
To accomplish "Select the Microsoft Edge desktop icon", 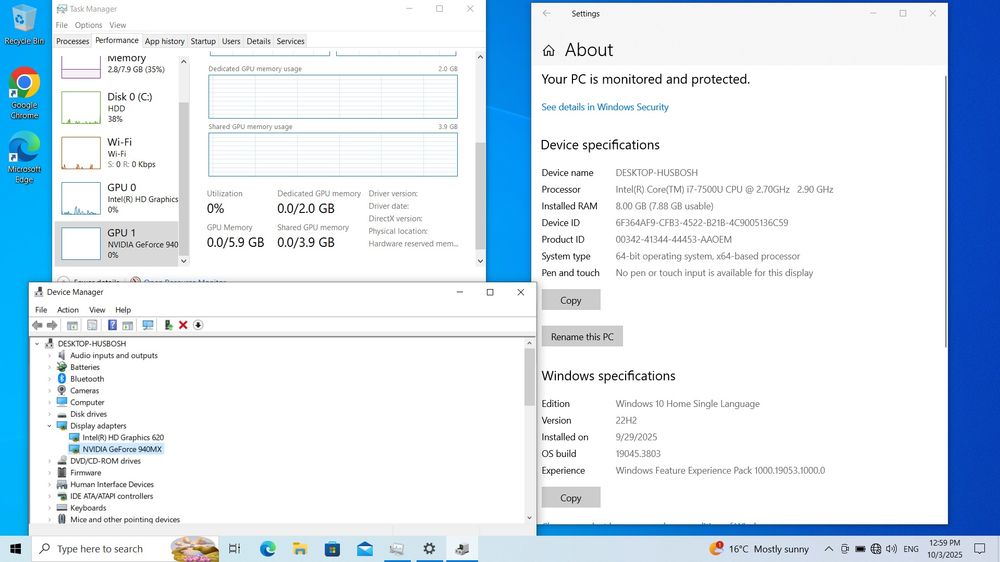I will tap(24, 158).
